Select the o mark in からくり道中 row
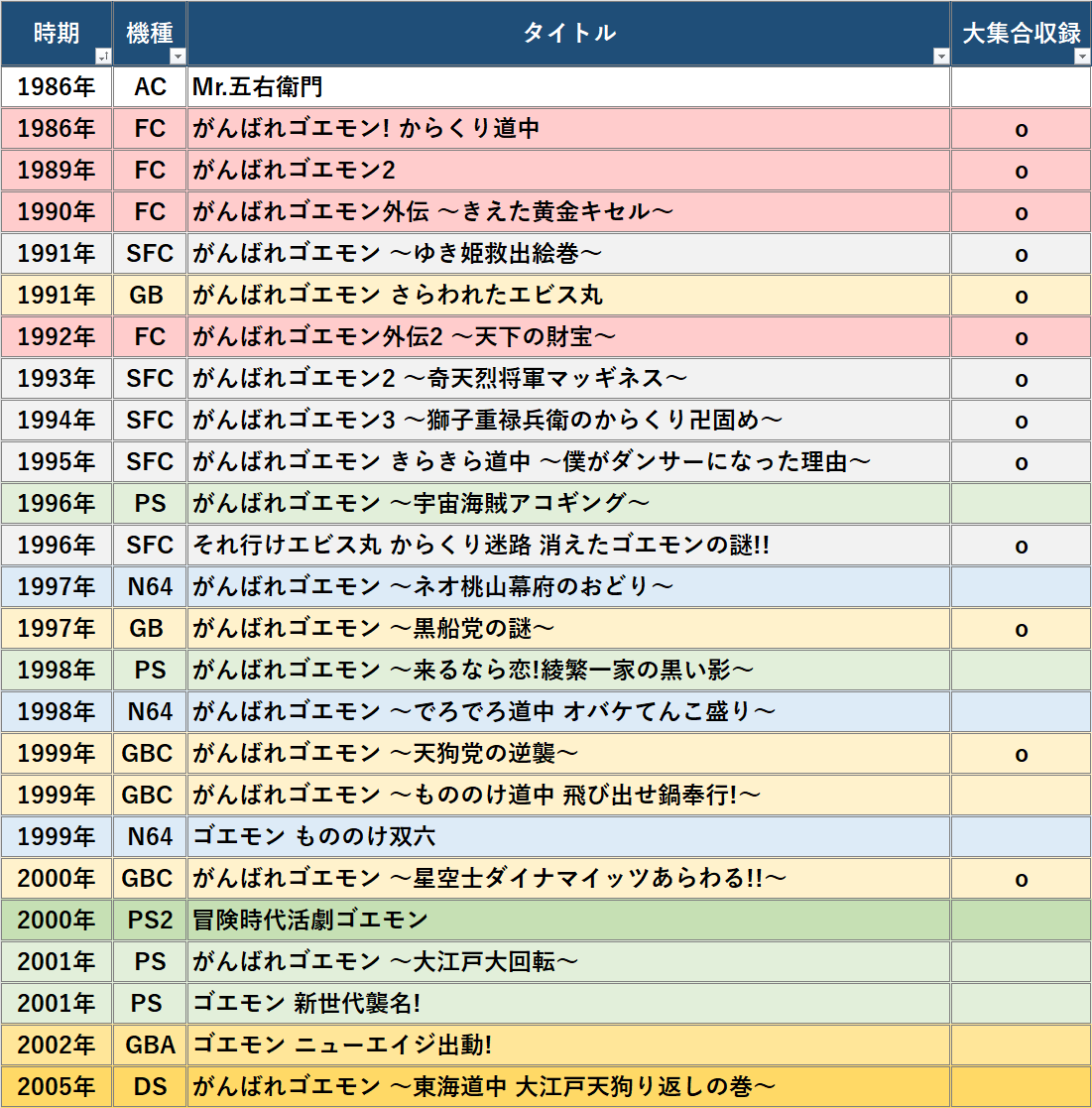This screenshot has width=1092, height=1108. pos(1022,129)
